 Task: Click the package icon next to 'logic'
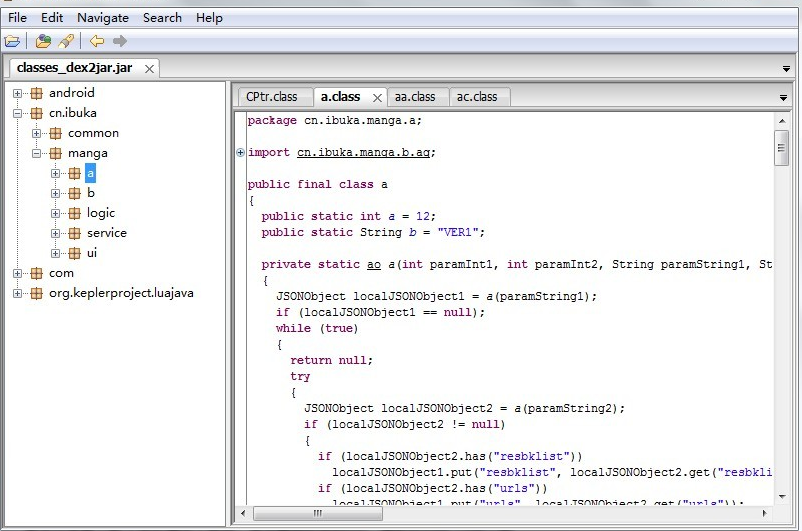coord(75,213)
